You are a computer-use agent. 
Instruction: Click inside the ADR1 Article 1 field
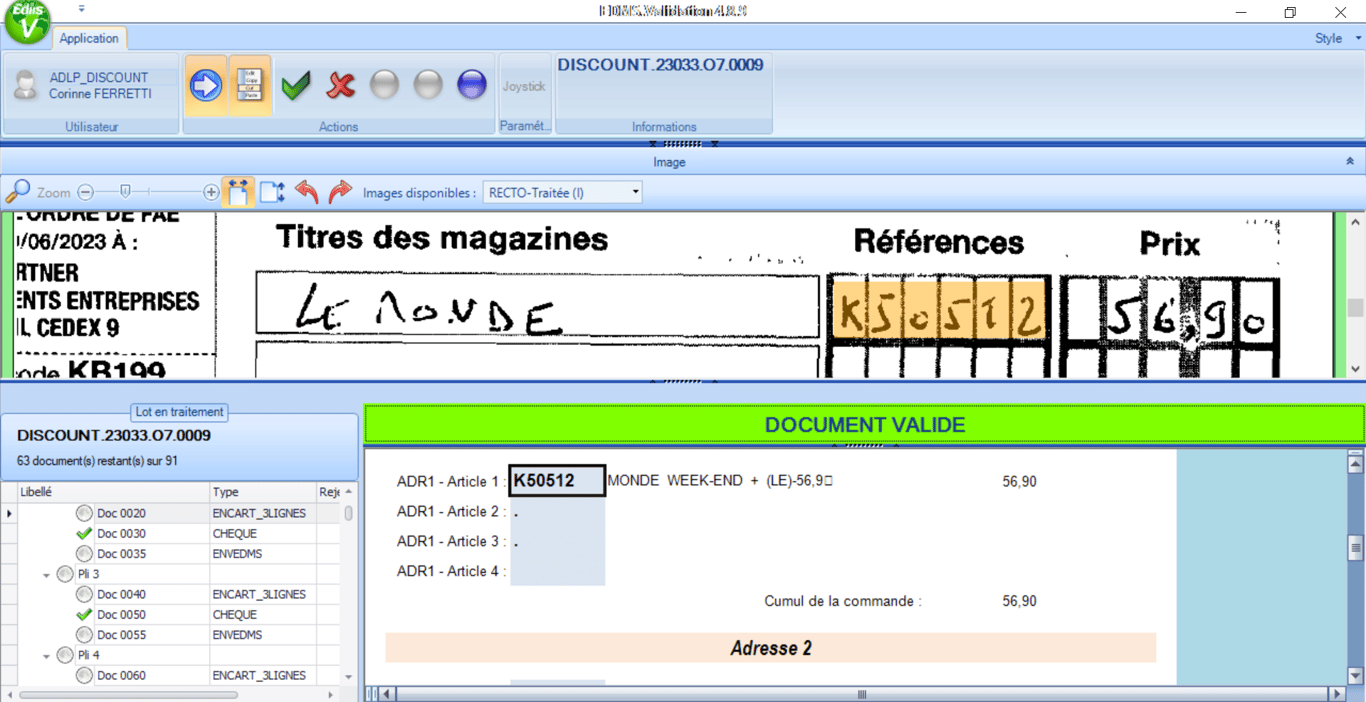tap(555, 480)
